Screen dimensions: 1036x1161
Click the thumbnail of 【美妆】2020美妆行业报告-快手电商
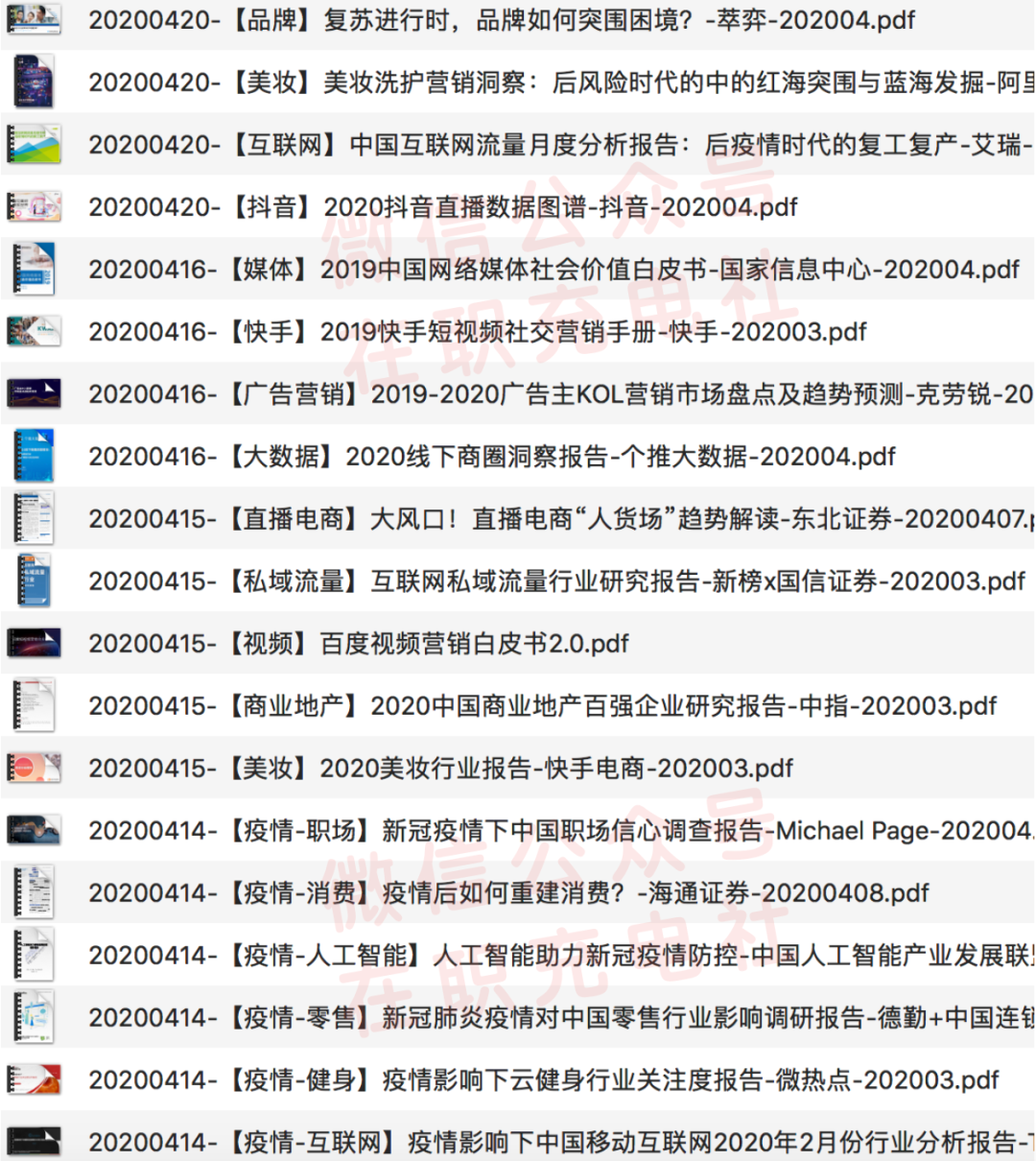[x=34, y=768]
